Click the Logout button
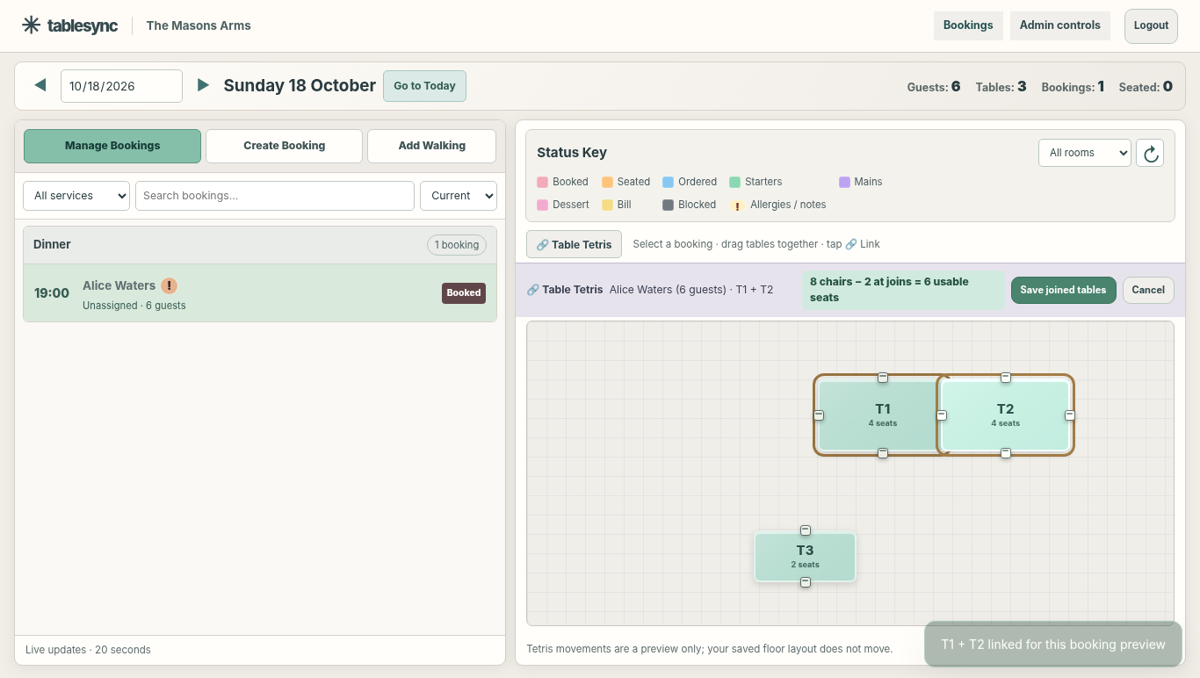Image resolution: width=1200 pixels, height=678 pixels. [x=1151, y=26]
